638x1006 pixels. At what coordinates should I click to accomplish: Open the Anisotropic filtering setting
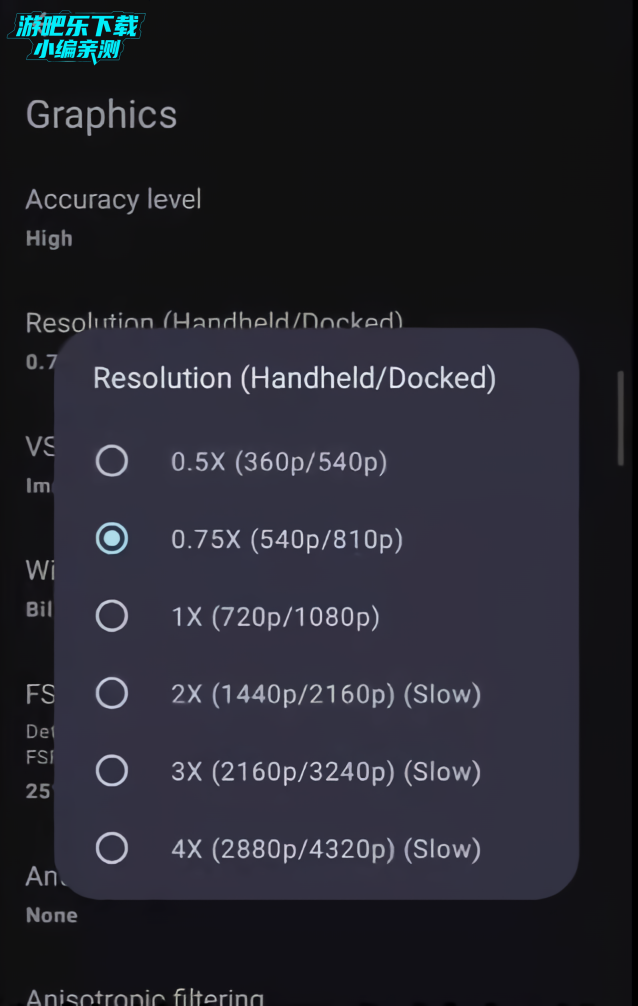(x=144, y=996)
